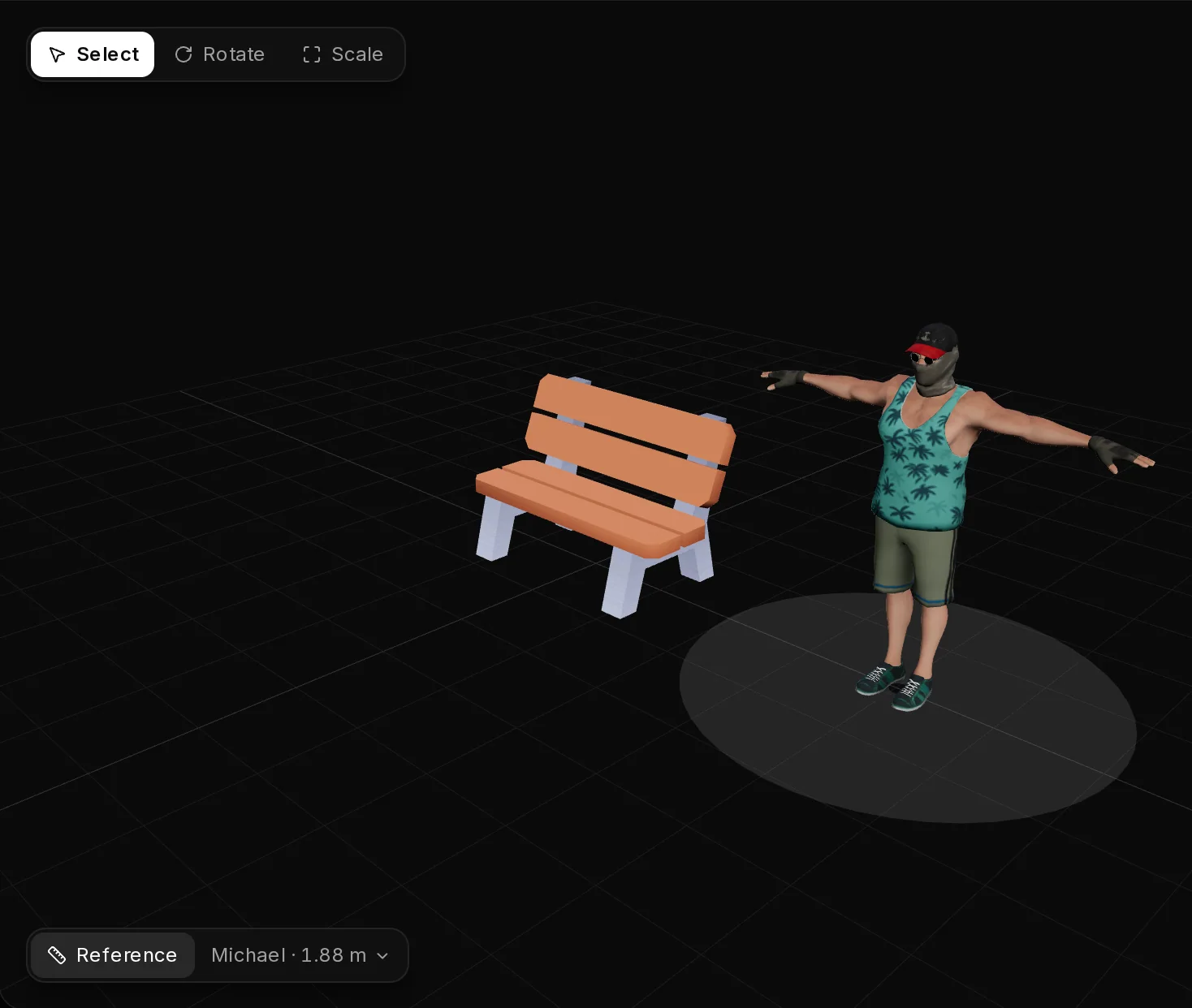The height and width of the screenshot is (1008, 1192).
Task: Switch to the Scale tool
Action: click(343, 54)
